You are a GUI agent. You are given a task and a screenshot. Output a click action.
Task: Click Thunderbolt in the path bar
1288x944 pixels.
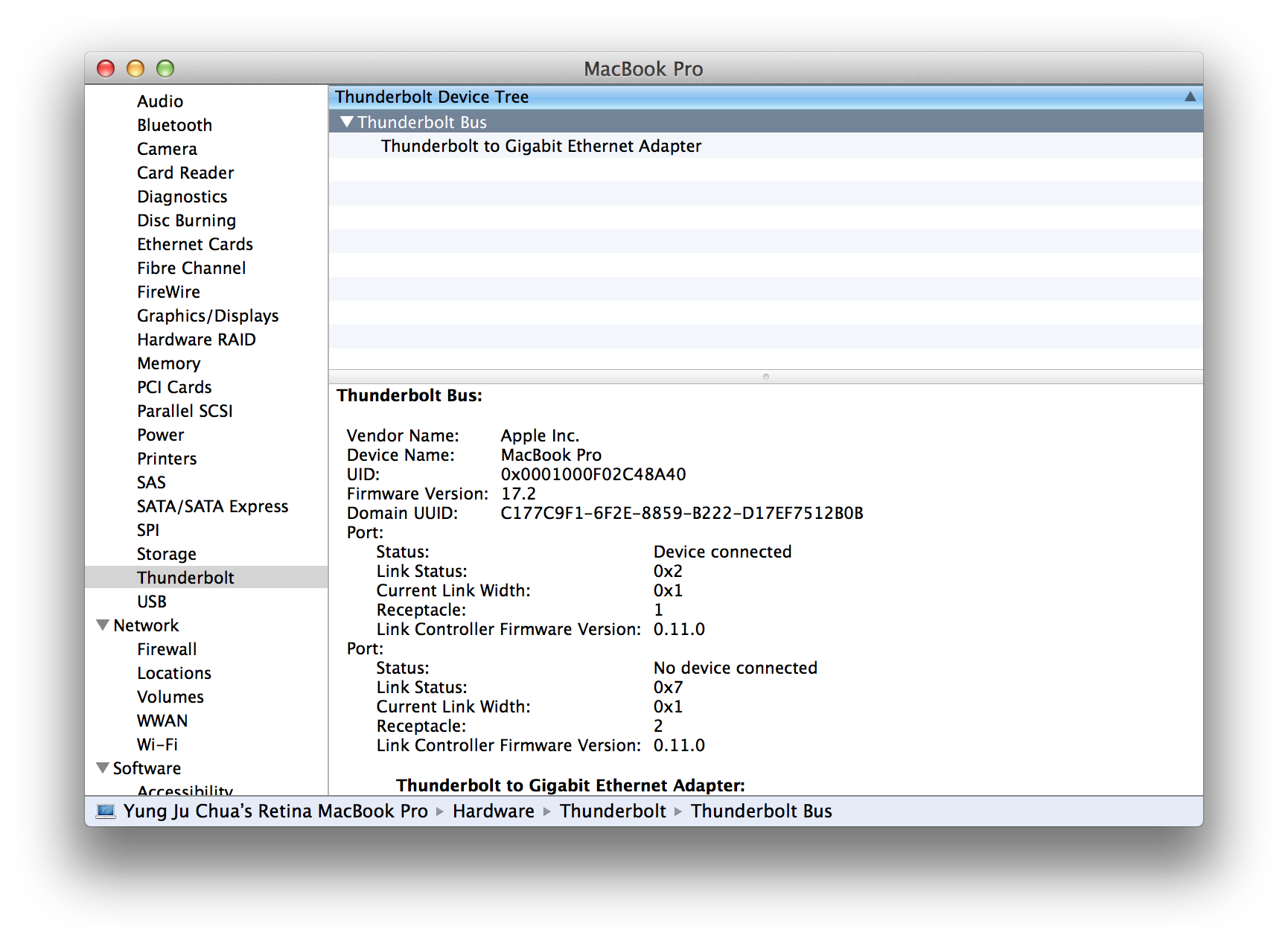tap(613, 811)
